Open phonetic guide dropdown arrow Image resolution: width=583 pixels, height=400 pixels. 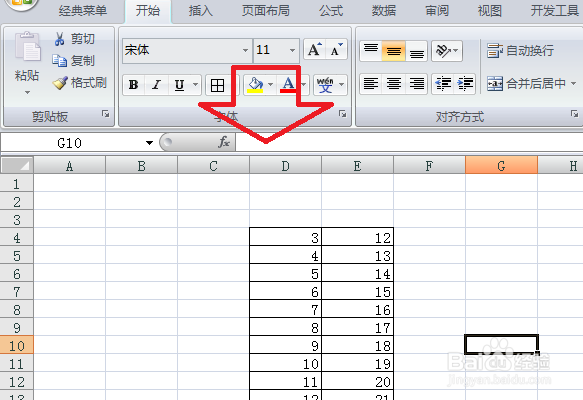341,85
